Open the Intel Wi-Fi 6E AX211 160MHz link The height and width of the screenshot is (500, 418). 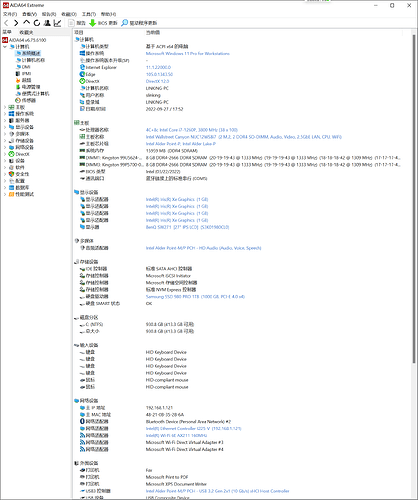(x=176, y=436)
